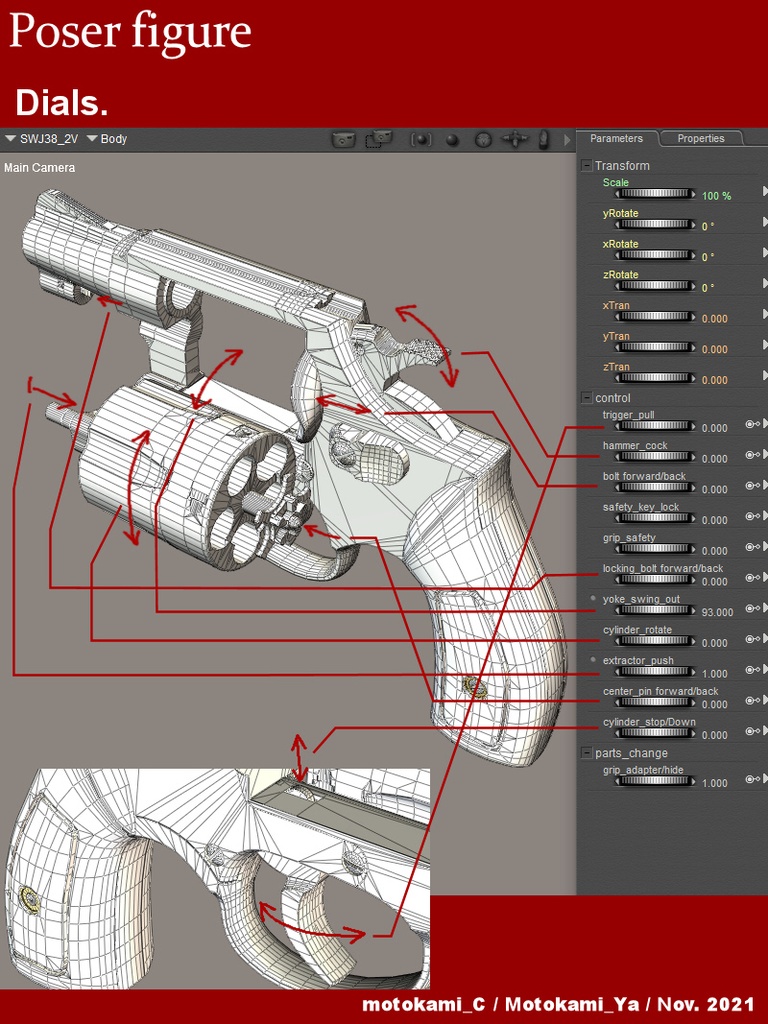The image size is (768, 1024).
Task: Click the yoke_swing_out value 93.000
Action: tap(717, 612)
